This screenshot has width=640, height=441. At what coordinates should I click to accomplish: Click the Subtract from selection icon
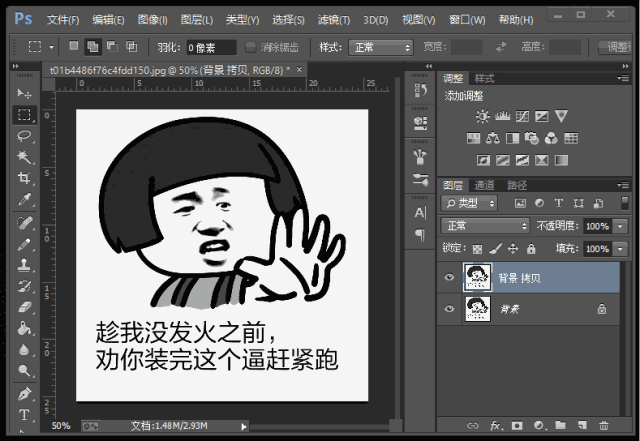(x=112, y=47)
